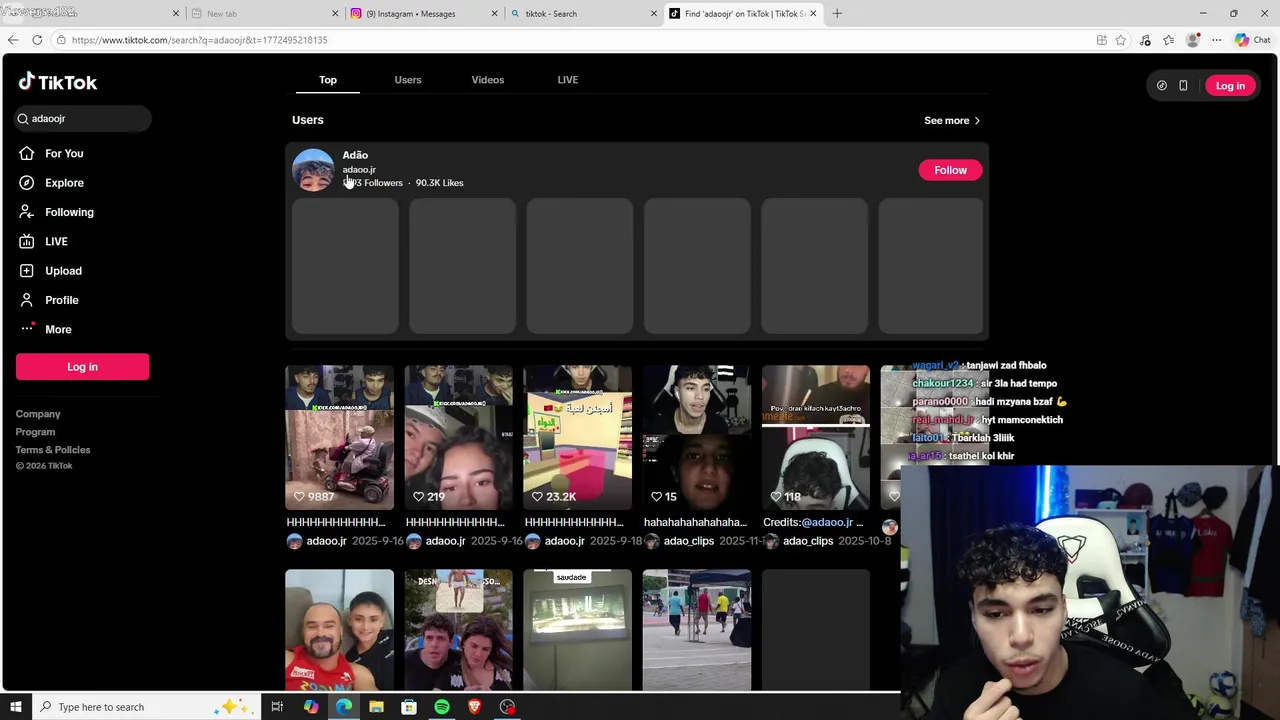
Task: Click the sidebar Log in button
Action: [82, 367]
